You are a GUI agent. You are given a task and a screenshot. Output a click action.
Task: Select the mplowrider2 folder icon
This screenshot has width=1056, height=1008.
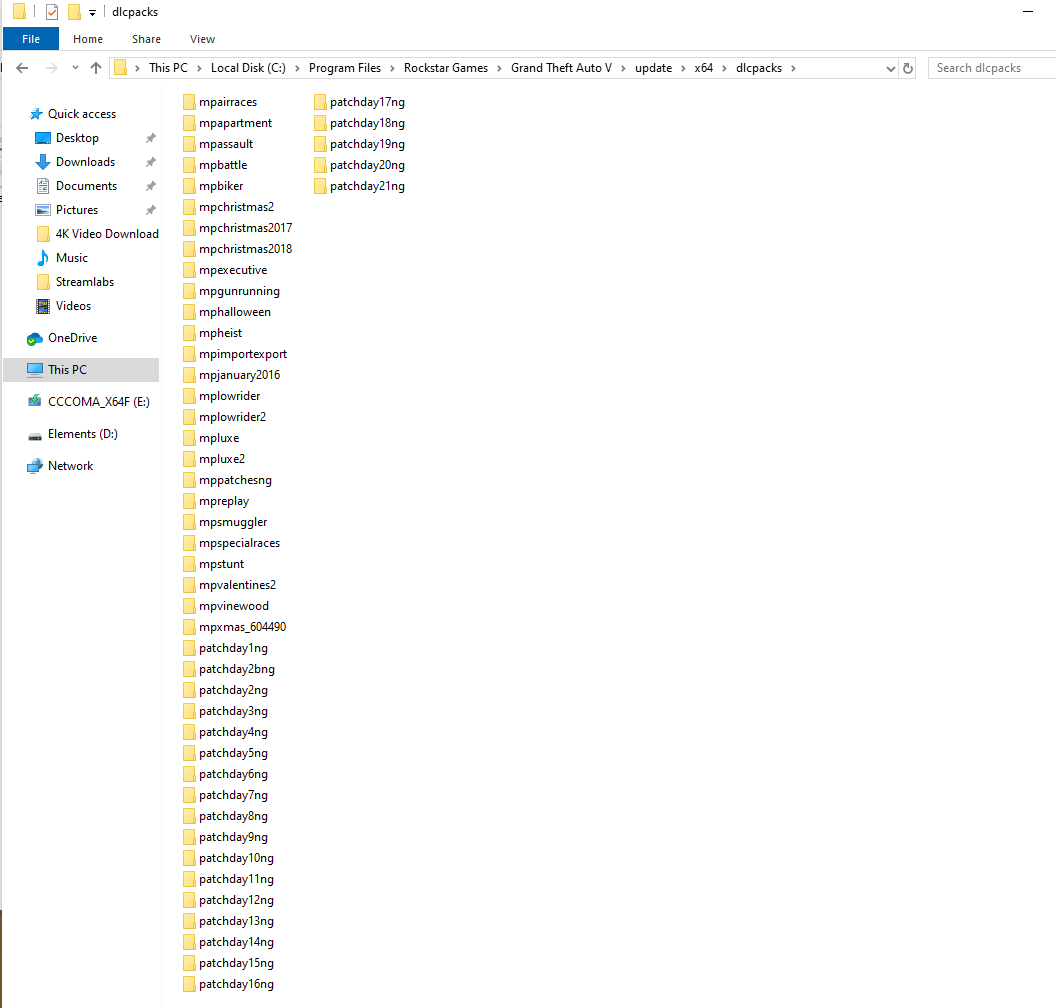(x=189, y=417)
